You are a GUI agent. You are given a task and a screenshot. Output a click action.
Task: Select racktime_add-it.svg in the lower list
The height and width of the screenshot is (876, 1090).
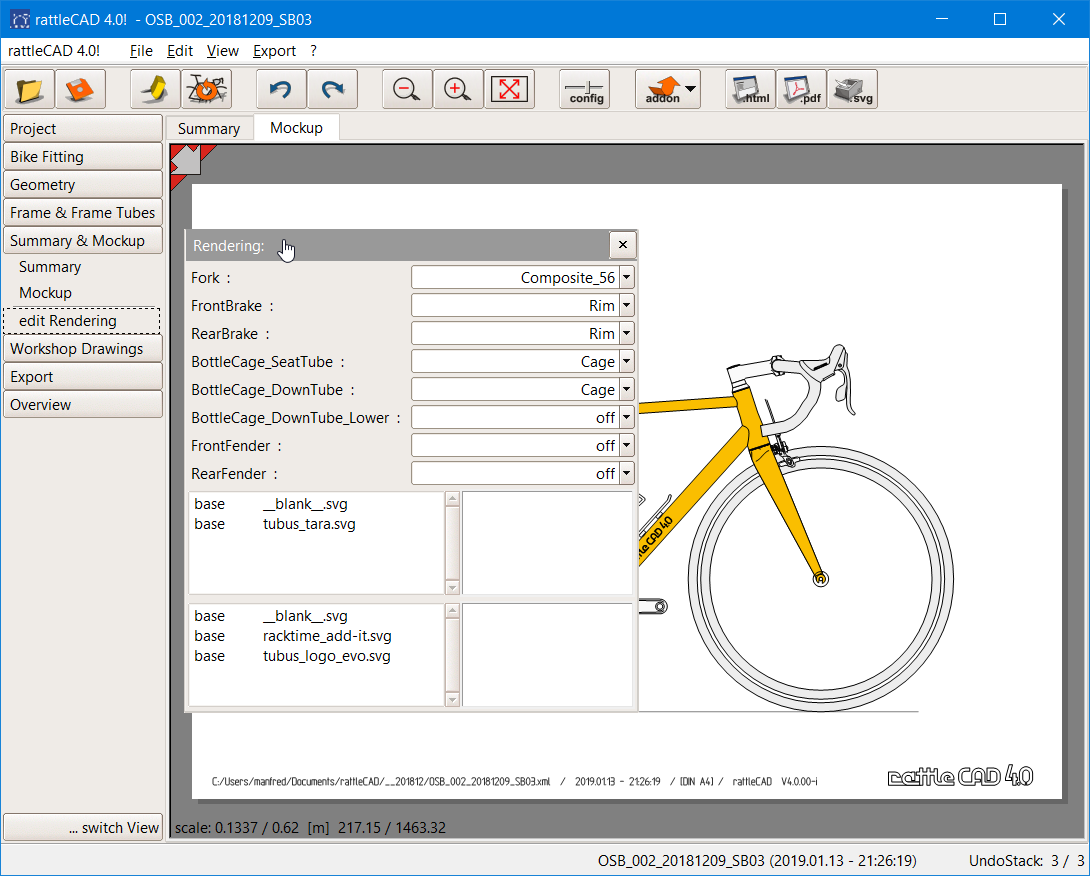[327, 636]
